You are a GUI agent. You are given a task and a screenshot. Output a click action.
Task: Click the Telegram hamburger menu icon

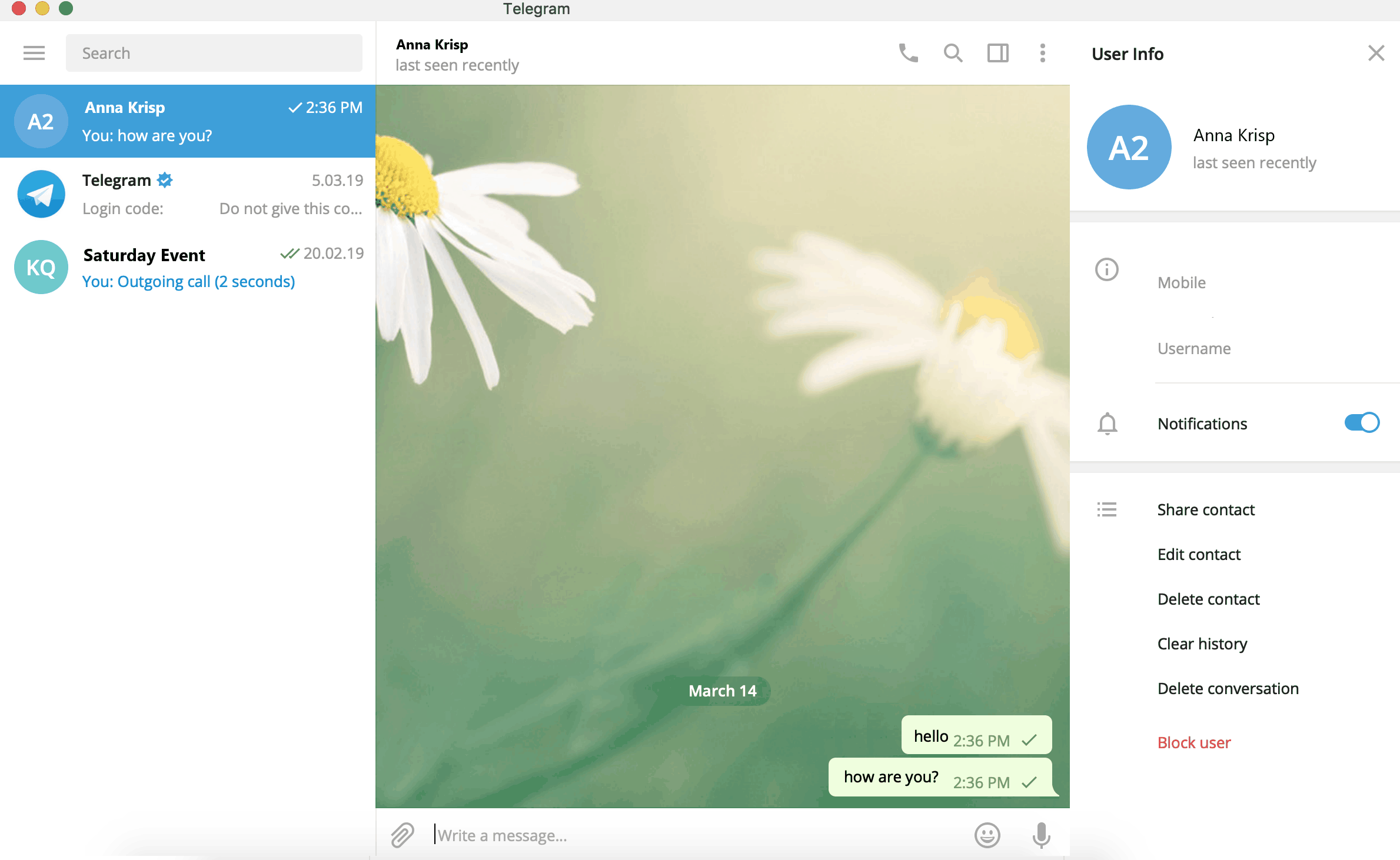[33, 53]
